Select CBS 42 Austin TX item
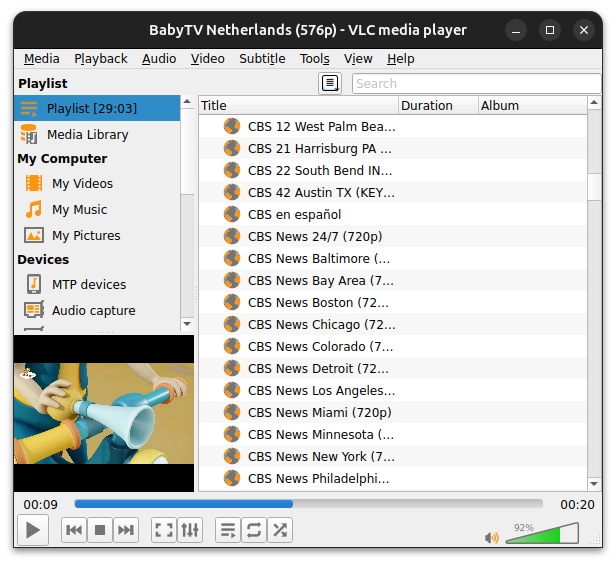Viewport: 616px width, 564px height. pos(393,192)
